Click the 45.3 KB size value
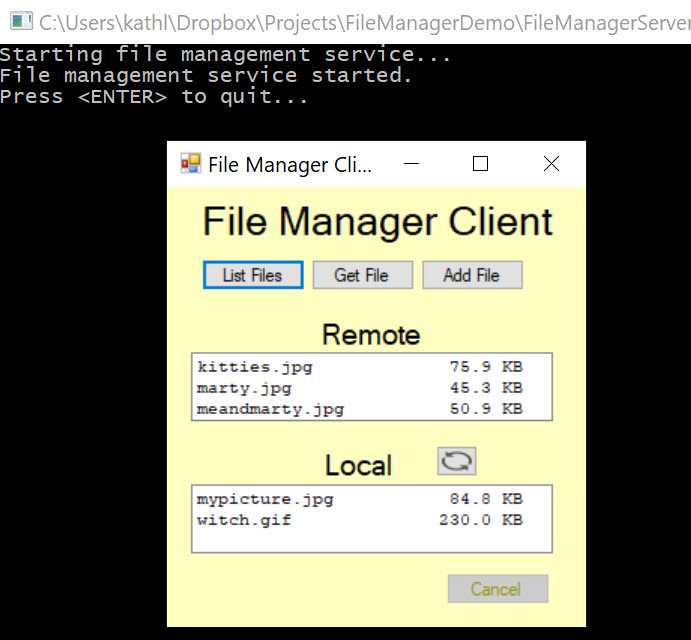 (x=486, y=388)
